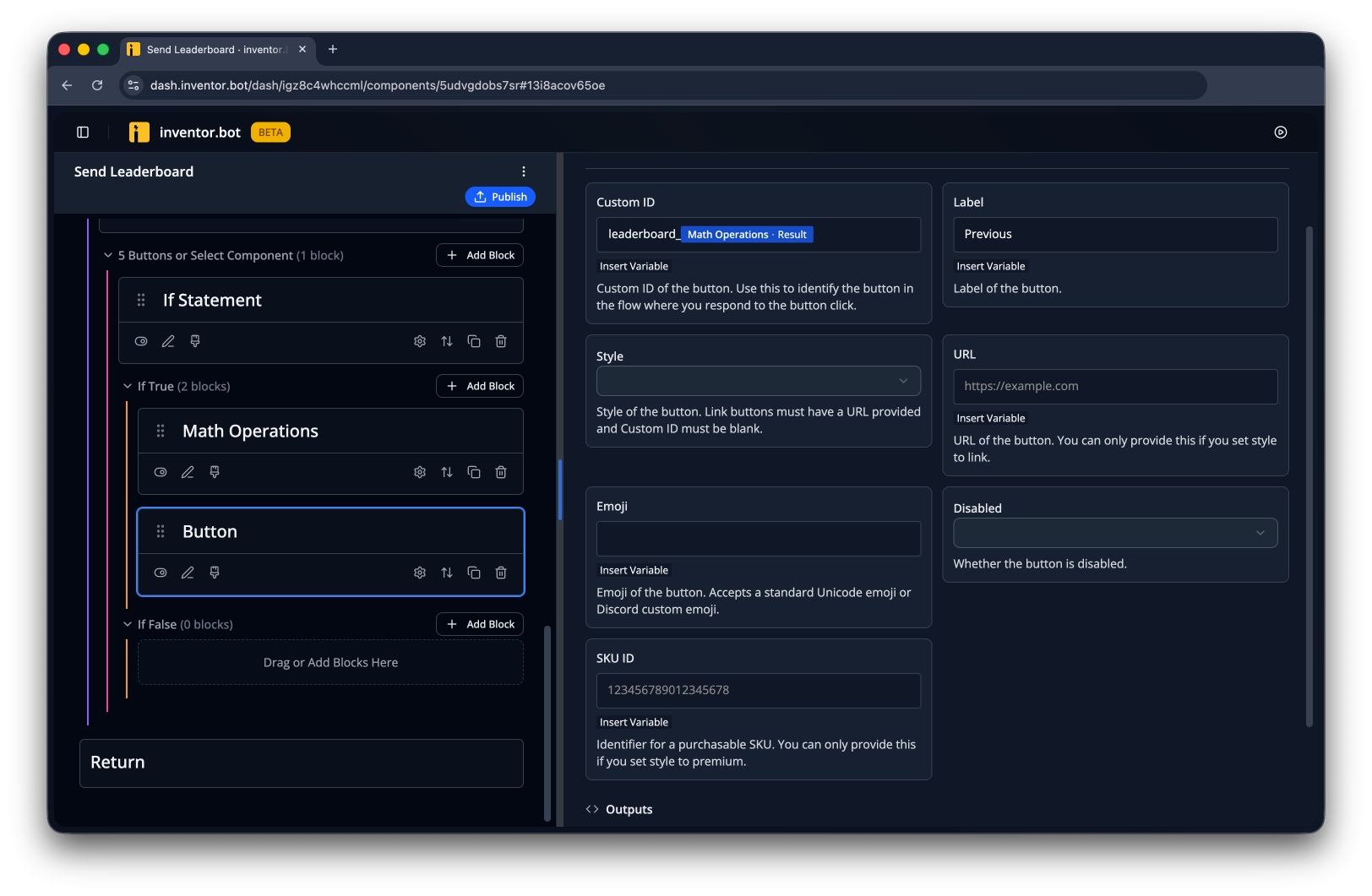1372x896 pixels.
Task: Delete the If Statement block
Action: click(x=501, y=341)
